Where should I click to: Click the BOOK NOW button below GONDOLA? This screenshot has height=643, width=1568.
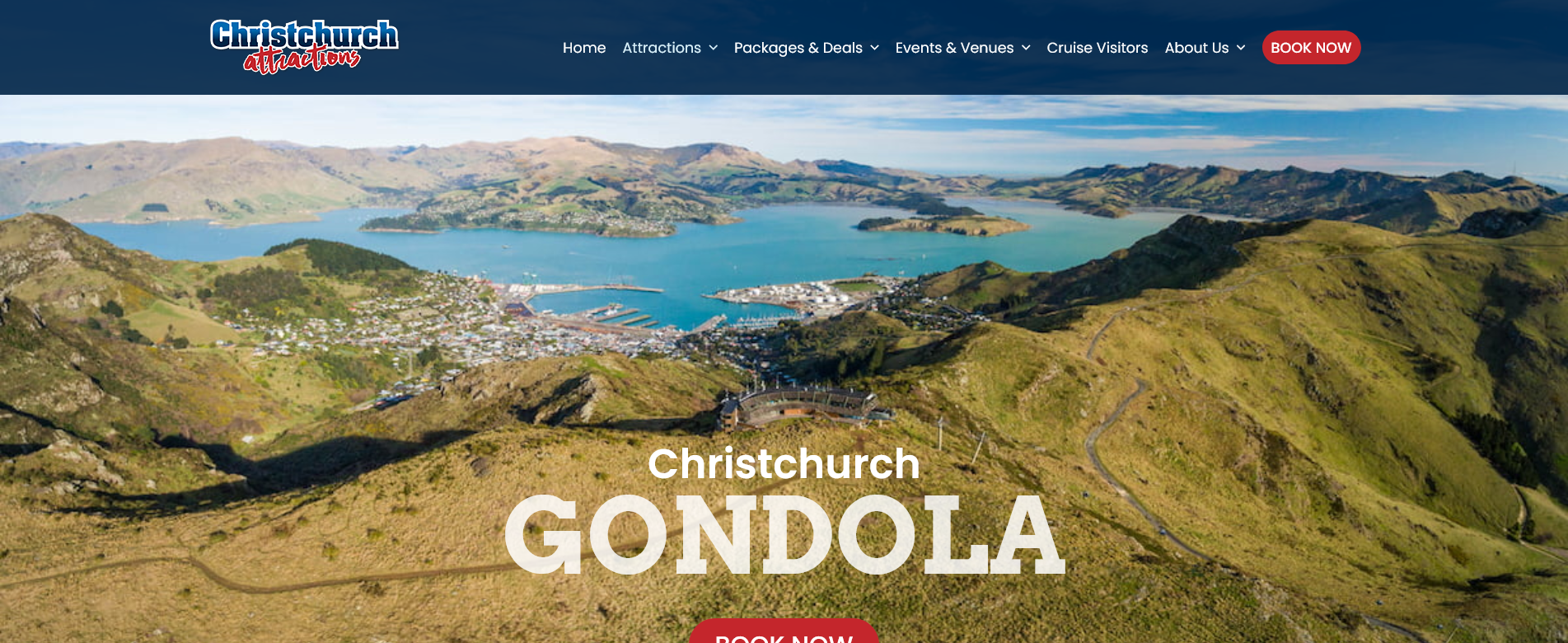pos(784,632)
